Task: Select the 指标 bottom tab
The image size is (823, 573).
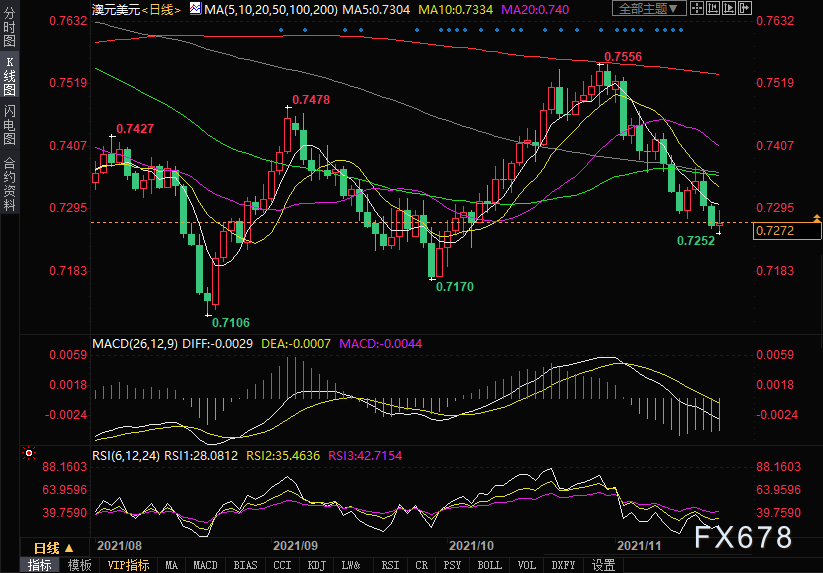Action: click(x=40, y=565)
